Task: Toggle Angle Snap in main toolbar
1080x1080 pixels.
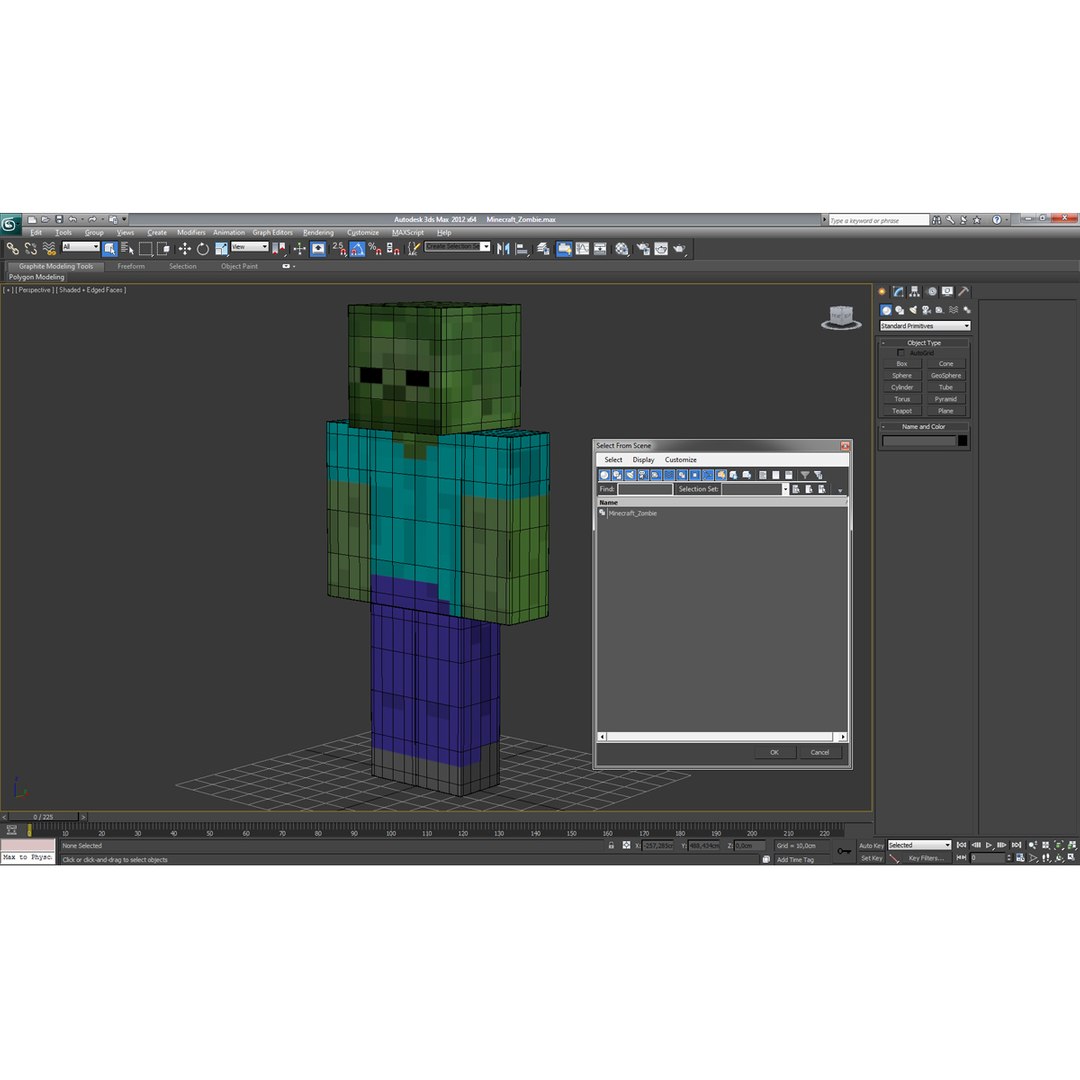Action: point(357,249)
